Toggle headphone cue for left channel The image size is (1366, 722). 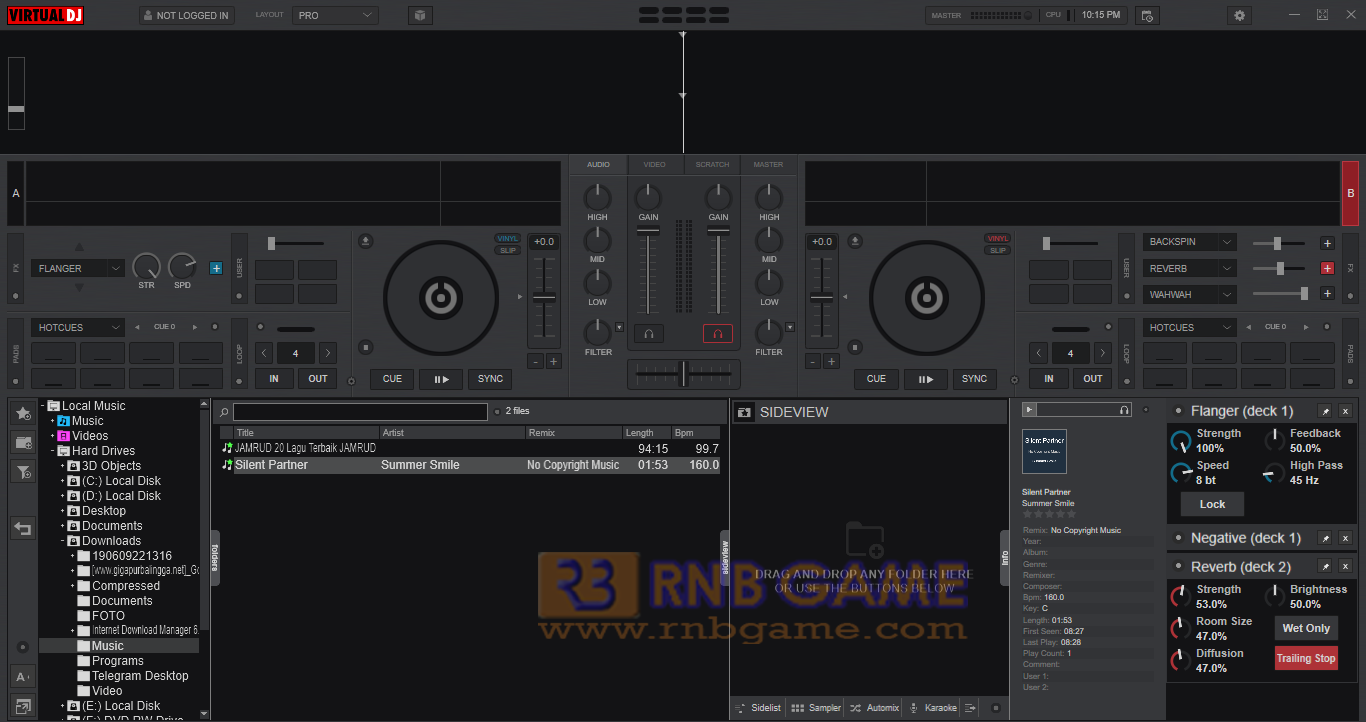coord(648,334)
